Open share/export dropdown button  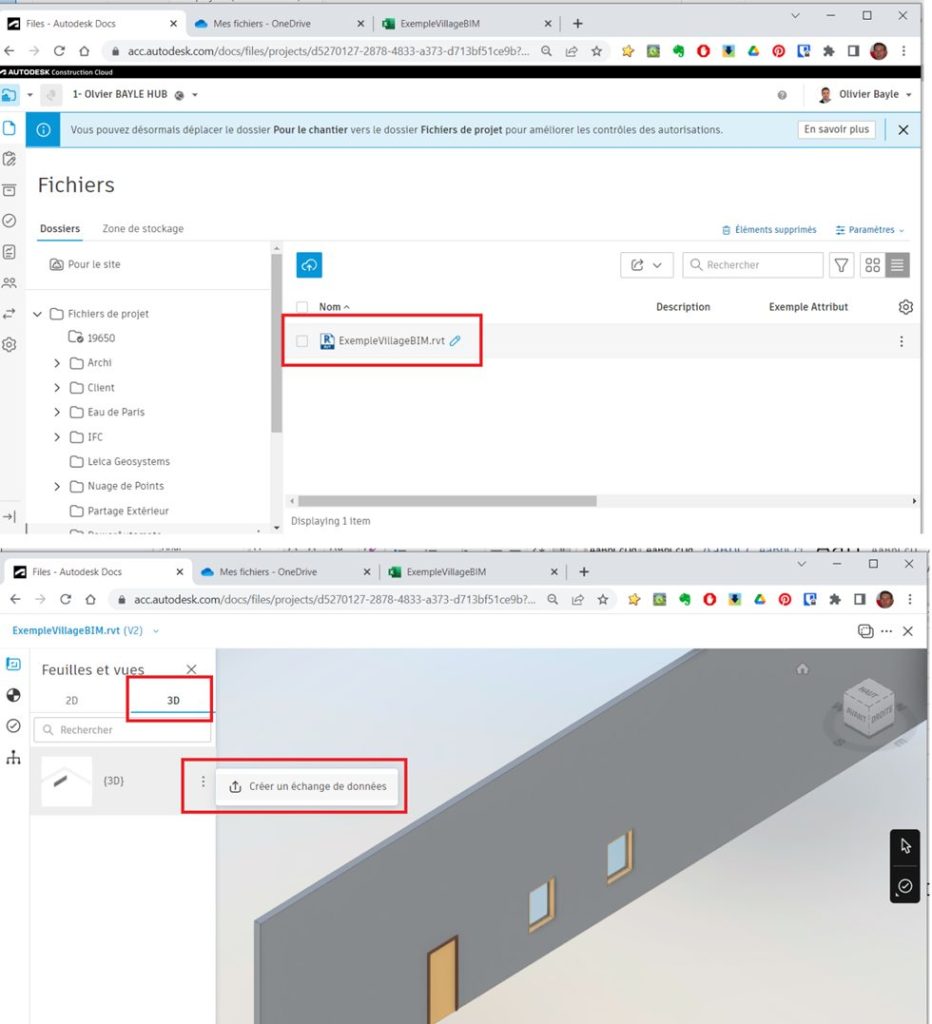(x=647, y=264)
